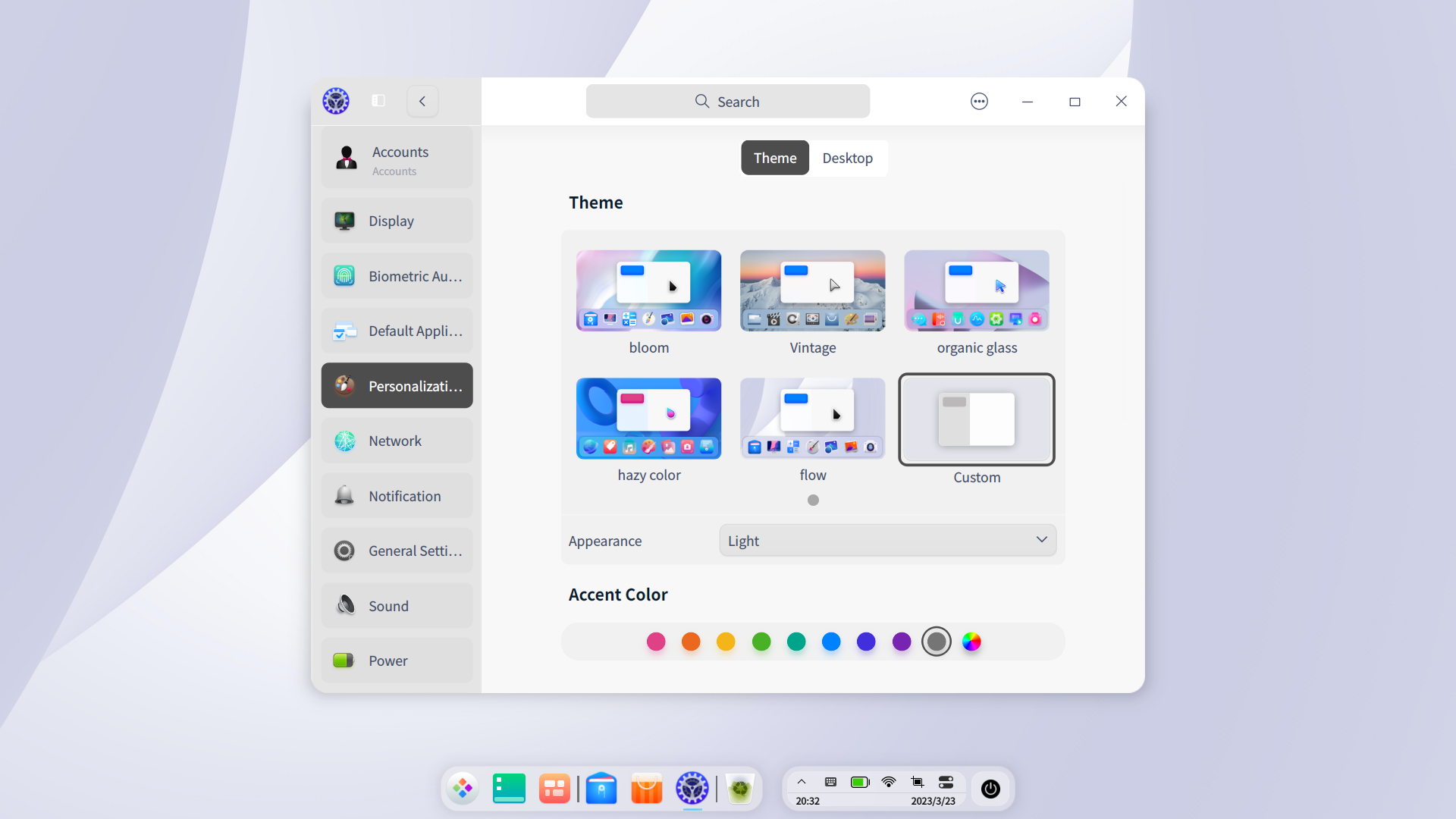This screenshot has height=819, width=1456.
Task: Select the Custom theme option
Action: coord(976,419)
